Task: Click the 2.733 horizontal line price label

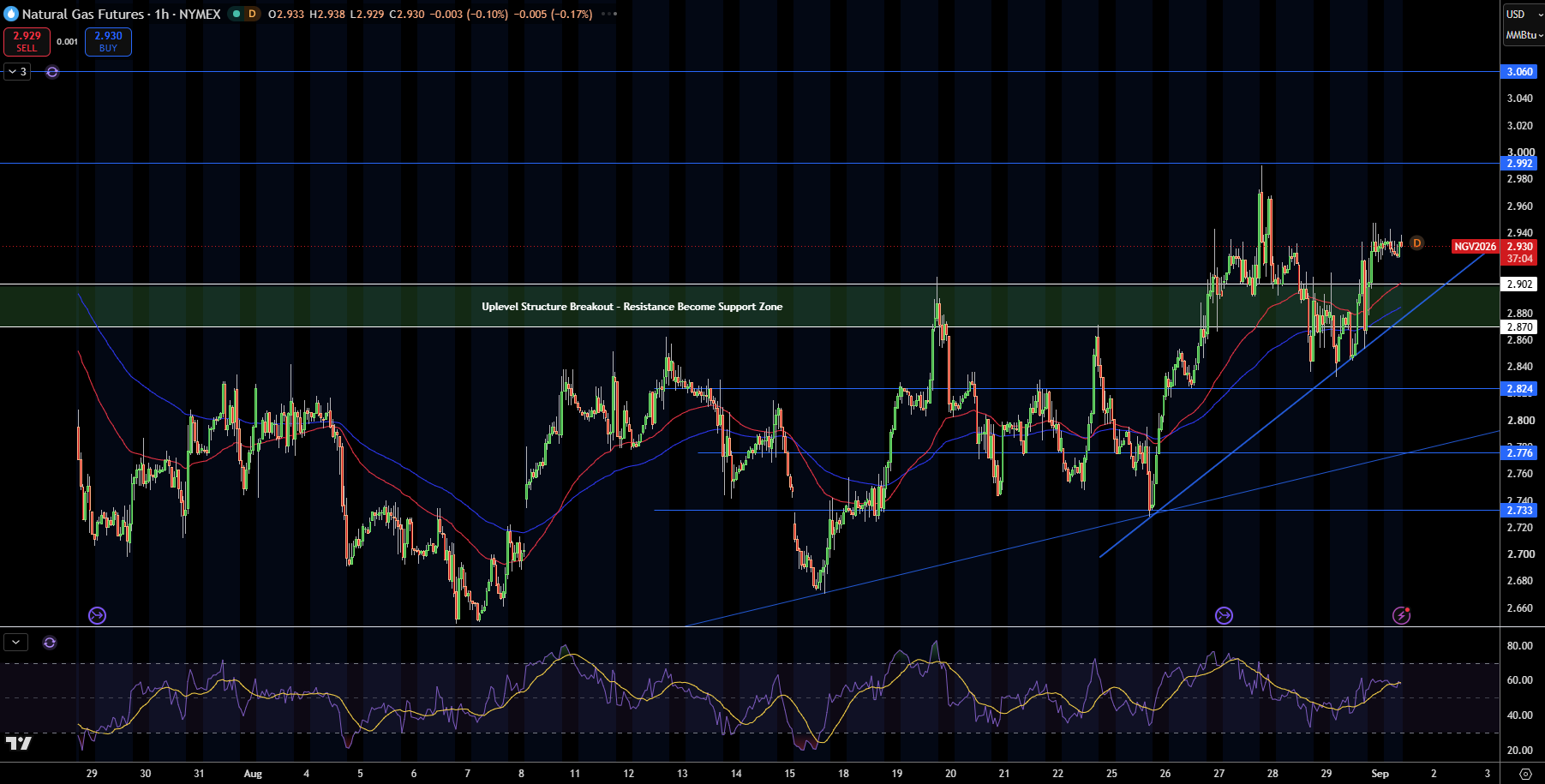Action: (1520, 511)
